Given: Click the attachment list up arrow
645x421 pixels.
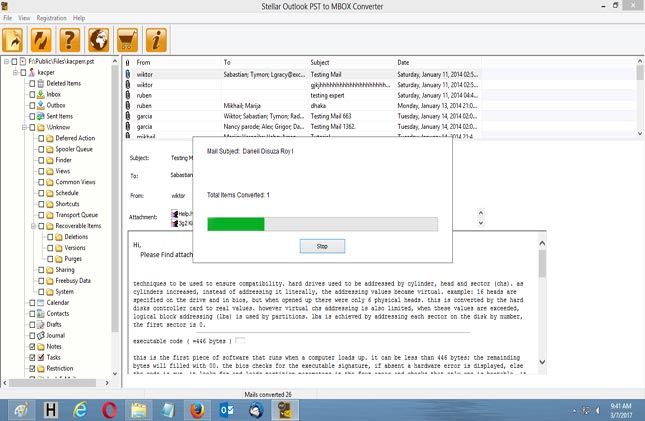Looking at the screenshot, I should 480,213.
